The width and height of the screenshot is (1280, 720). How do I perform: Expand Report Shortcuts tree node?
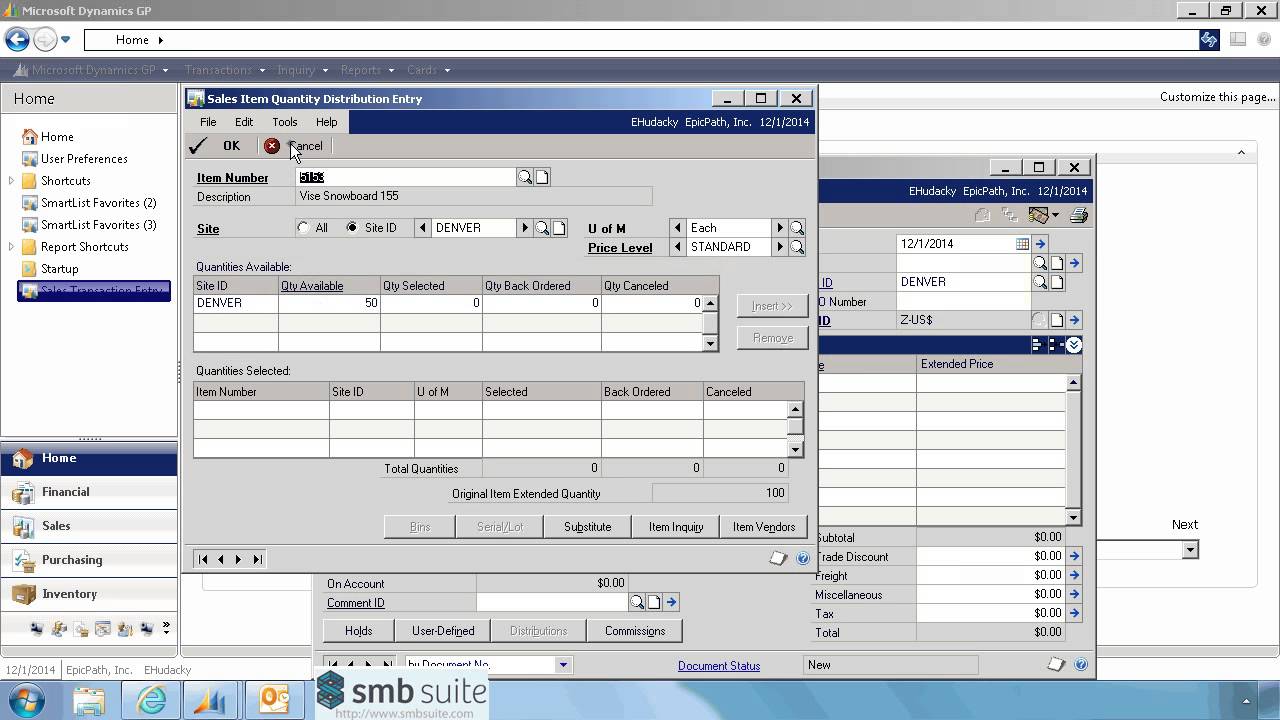coord(11,247)
